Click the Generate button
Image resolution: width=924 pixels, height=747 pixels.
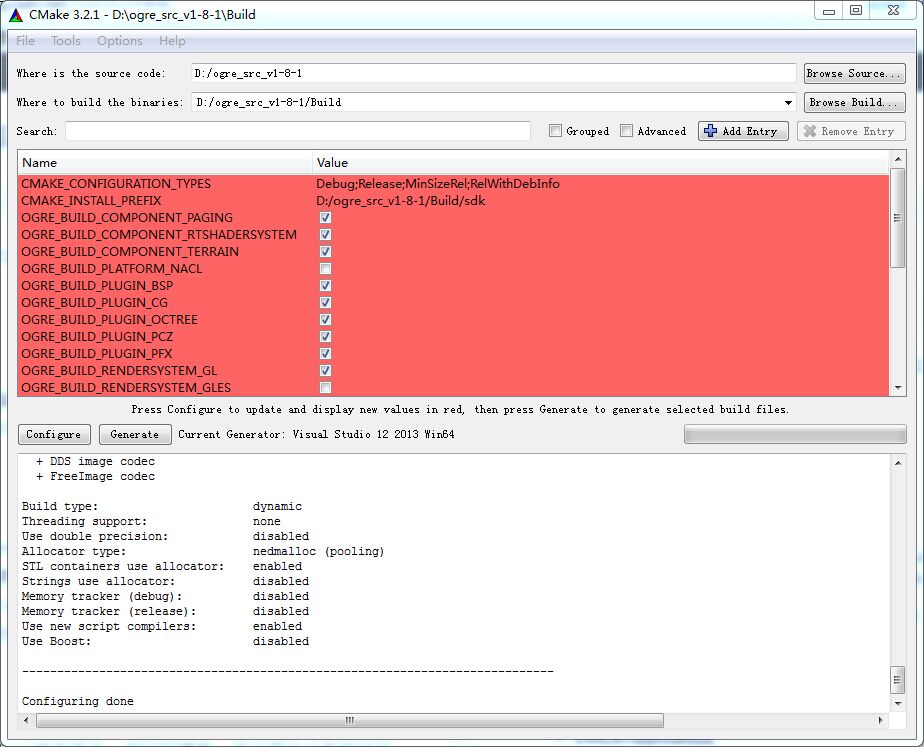click(x=134, y=434)
